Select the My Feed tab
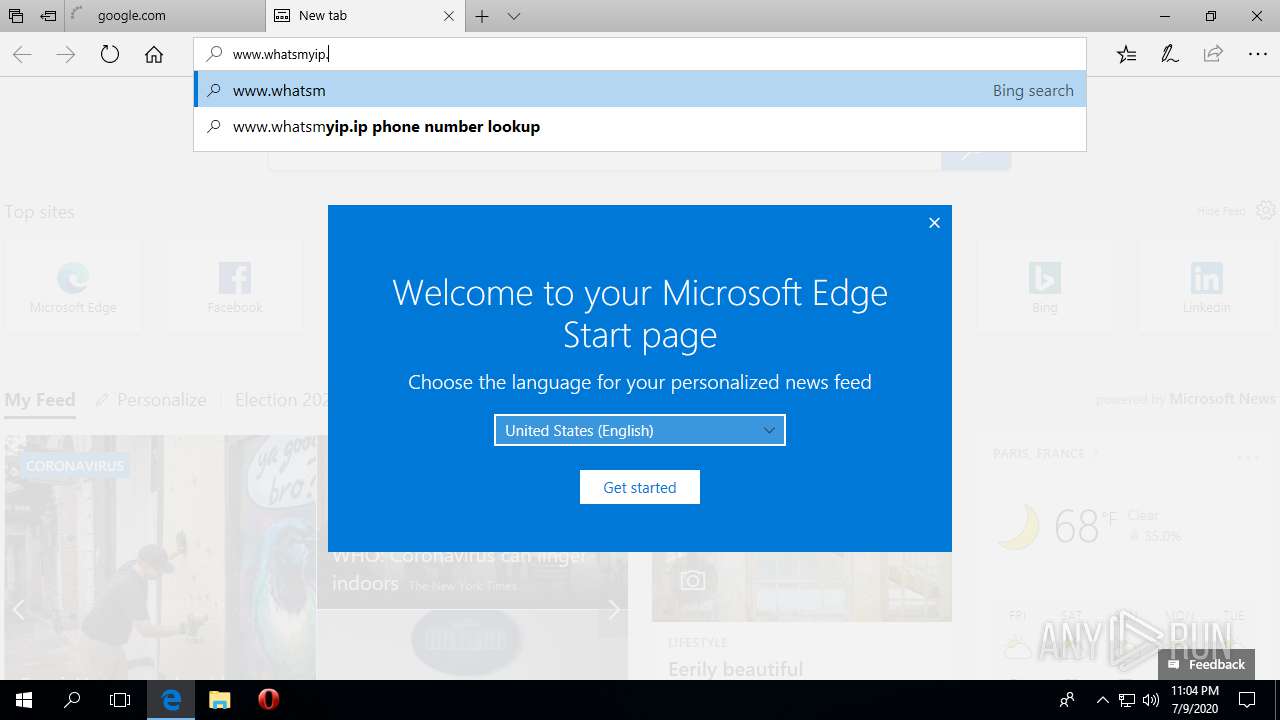 (x=40, y=400)
